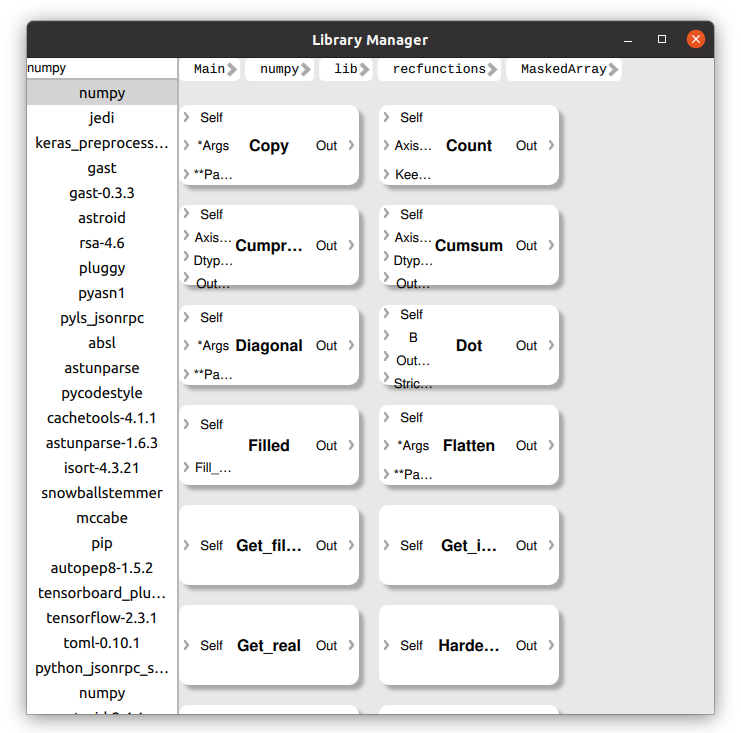Viewport: 741px width, 733px height.
Task: Select keras_preprocess... in the list
Action: tap(102, 143)
